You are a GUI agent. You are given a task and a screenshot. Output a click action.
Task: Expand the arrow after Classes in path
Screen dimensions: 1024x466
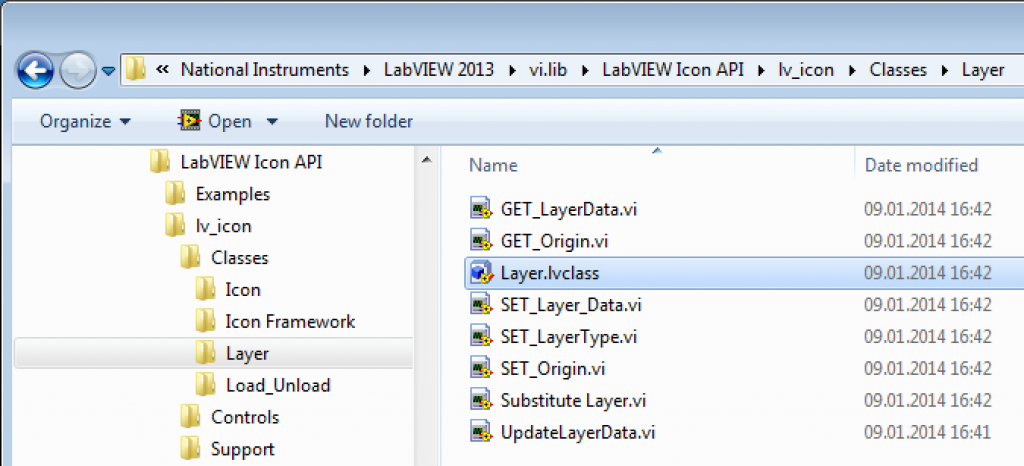(944, 70)
